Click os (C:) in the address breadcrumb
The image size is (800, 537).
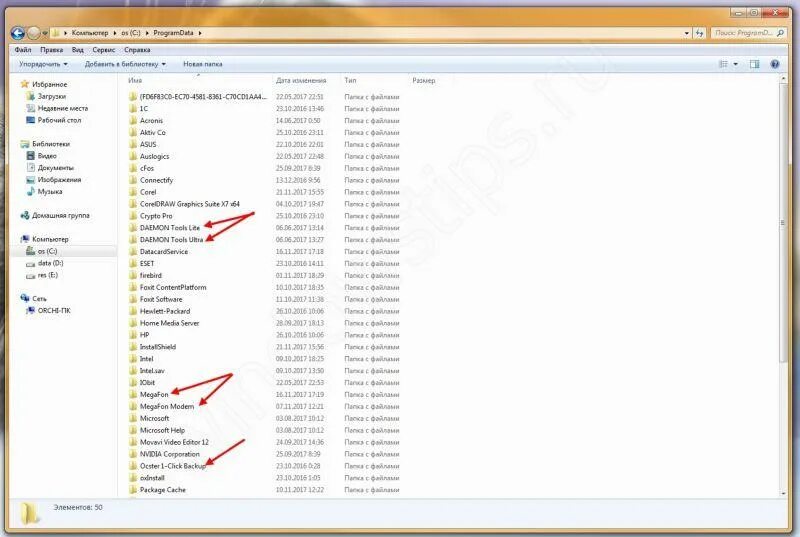click(131, 33)
